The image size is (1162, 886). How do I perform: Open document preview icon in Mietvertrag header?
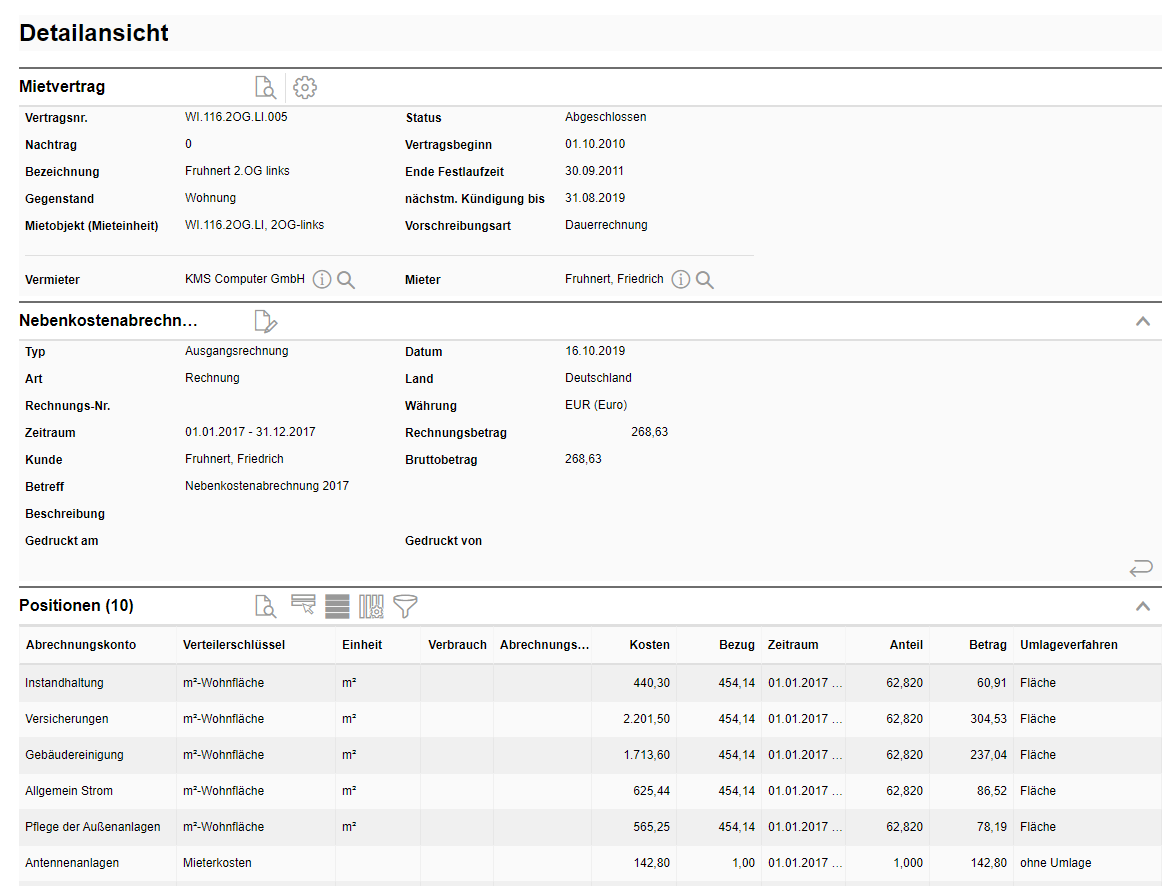tap(265, 87)
